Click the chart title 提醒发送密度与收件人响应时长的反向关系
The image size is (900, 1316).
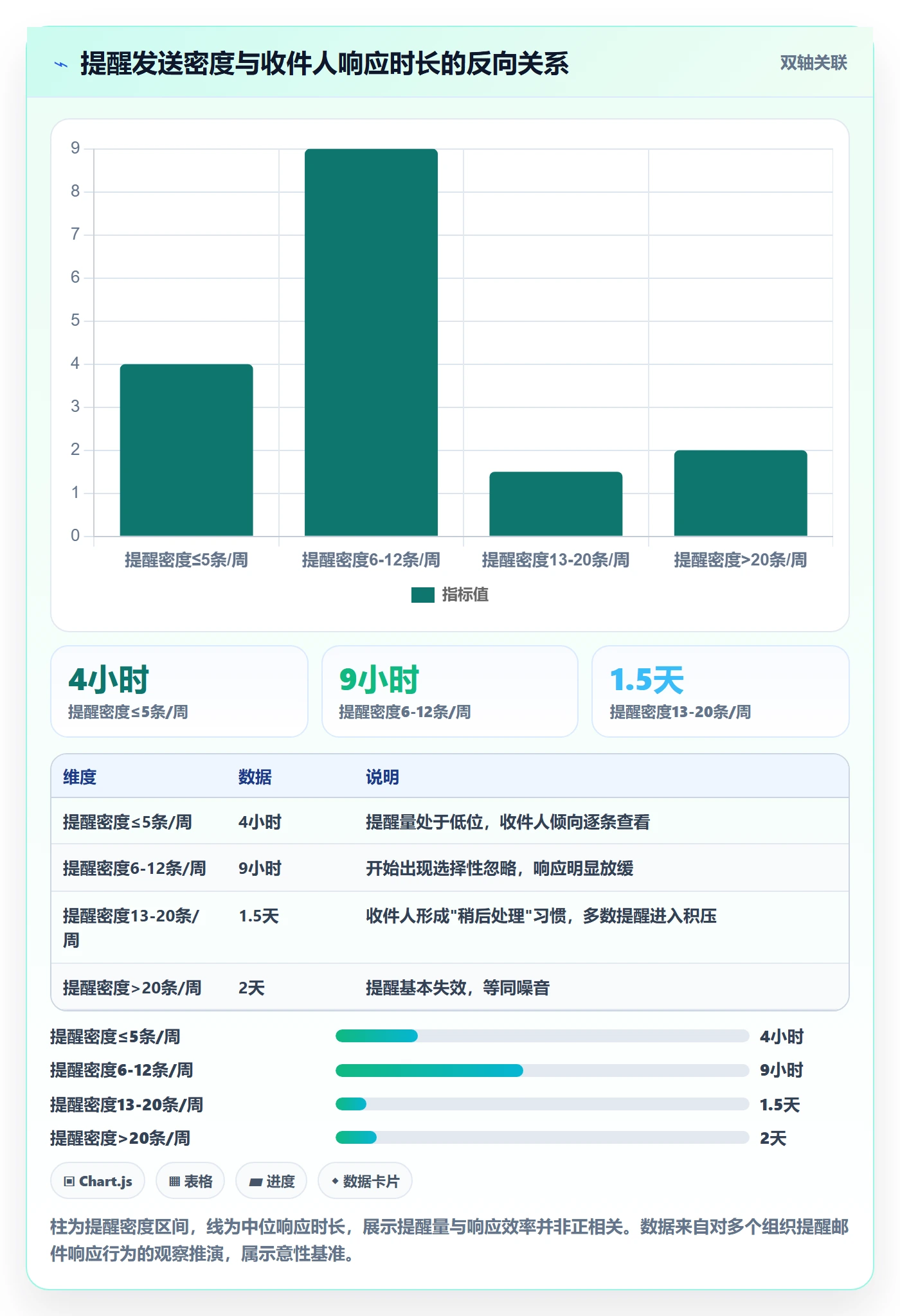pyautogui.click(x=325, y=64)
